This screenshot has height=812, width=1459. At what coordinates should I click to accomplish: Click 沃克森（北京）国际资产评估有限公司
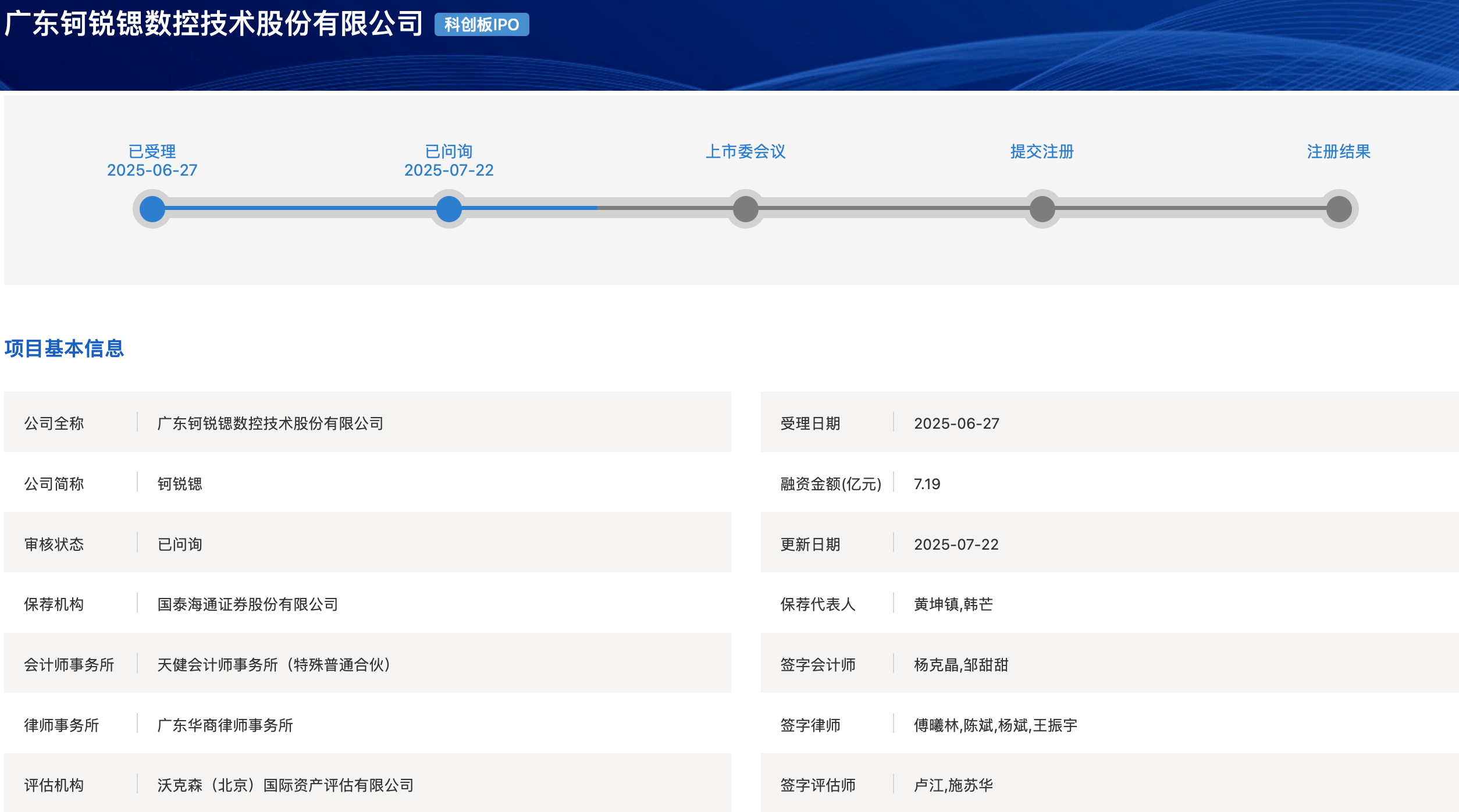(286, 785)
